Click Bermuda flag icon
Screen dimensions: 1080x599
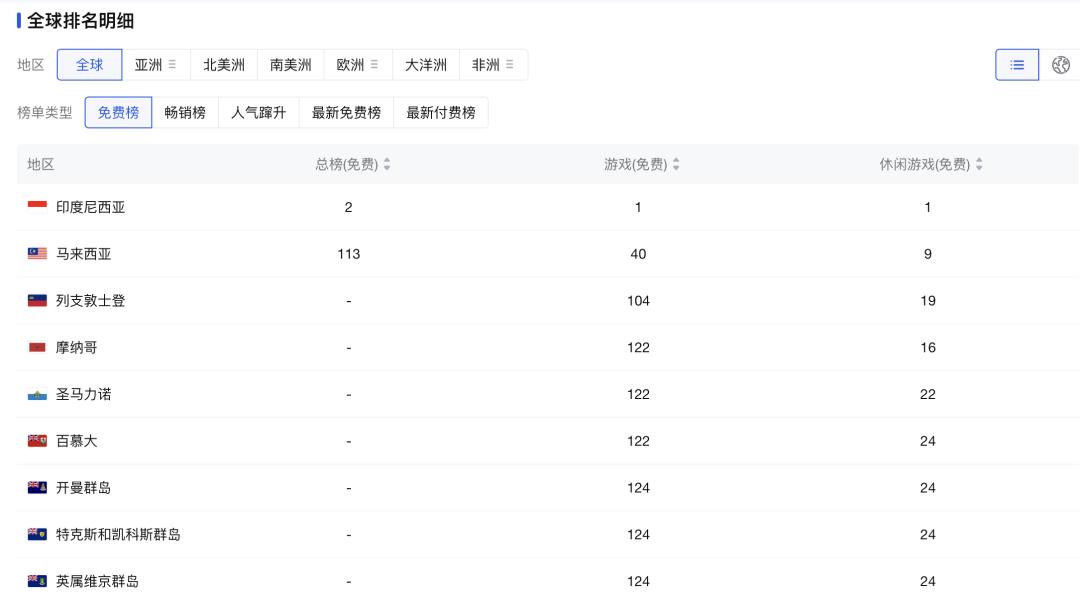coord(37,441)
